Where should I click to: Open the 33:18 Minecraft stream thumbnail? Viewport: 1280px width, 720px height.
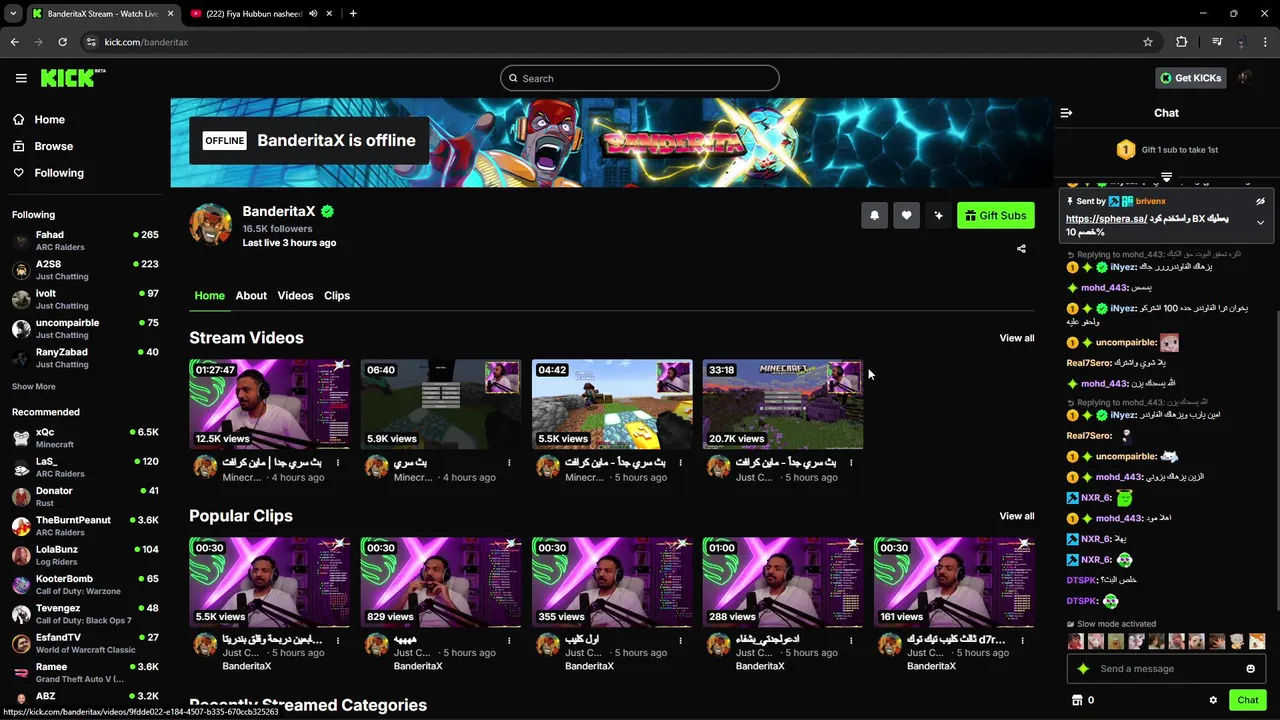(x=782, y=404)
